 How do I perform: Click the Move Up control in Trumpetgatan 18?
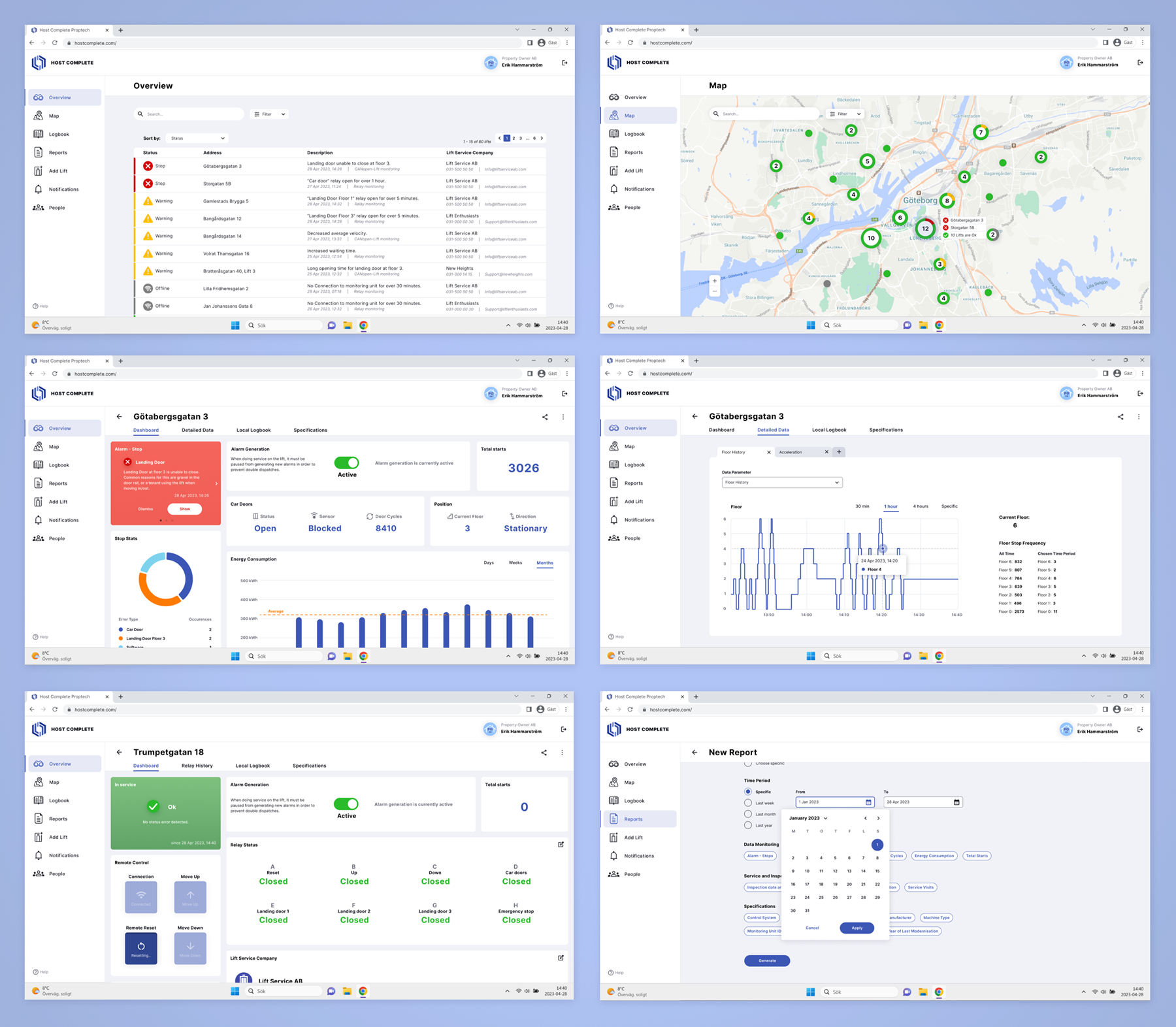190,897
